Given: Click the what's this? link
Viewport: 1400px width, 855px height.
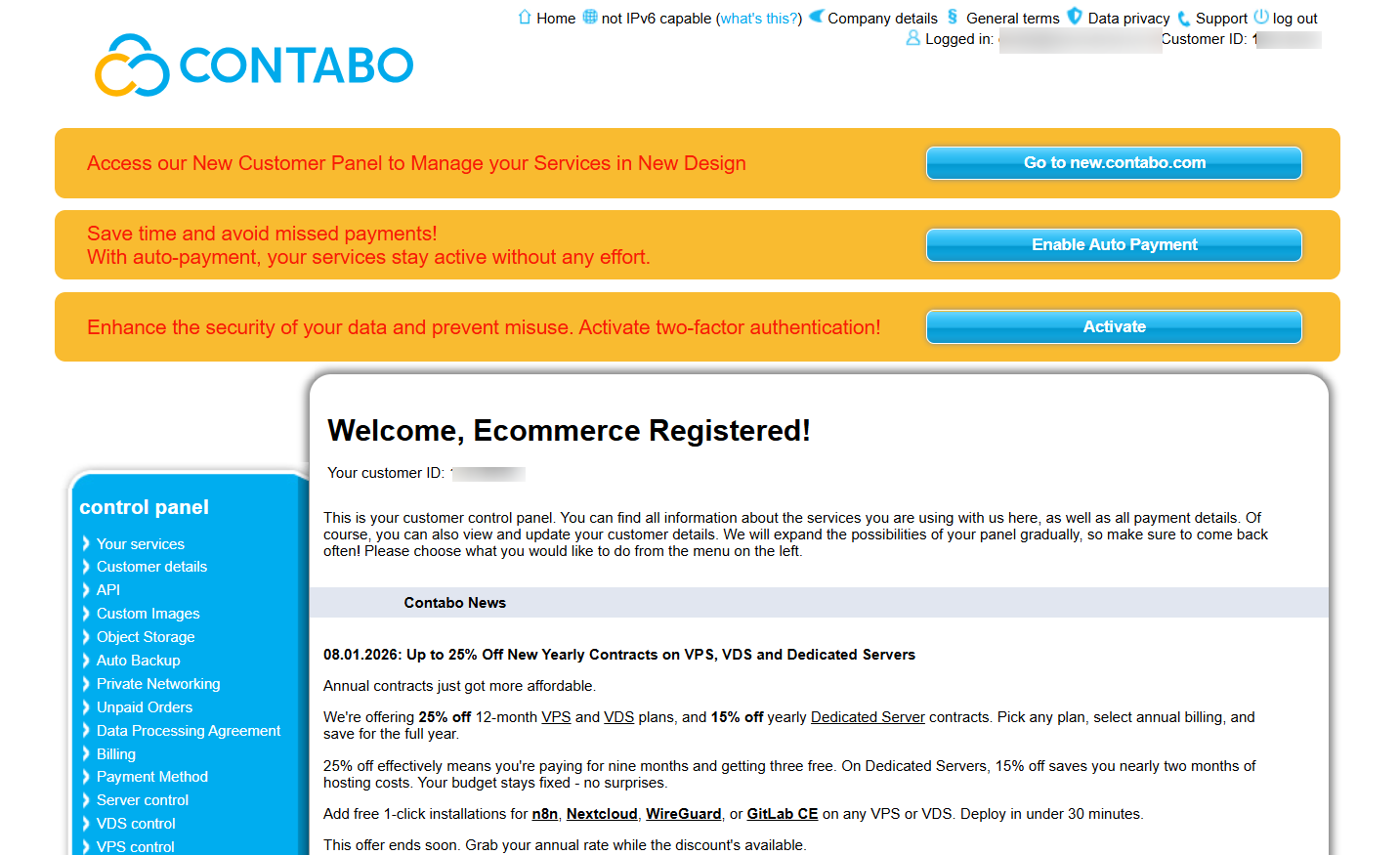Looking at the screenshot, I should coord(759,19).
